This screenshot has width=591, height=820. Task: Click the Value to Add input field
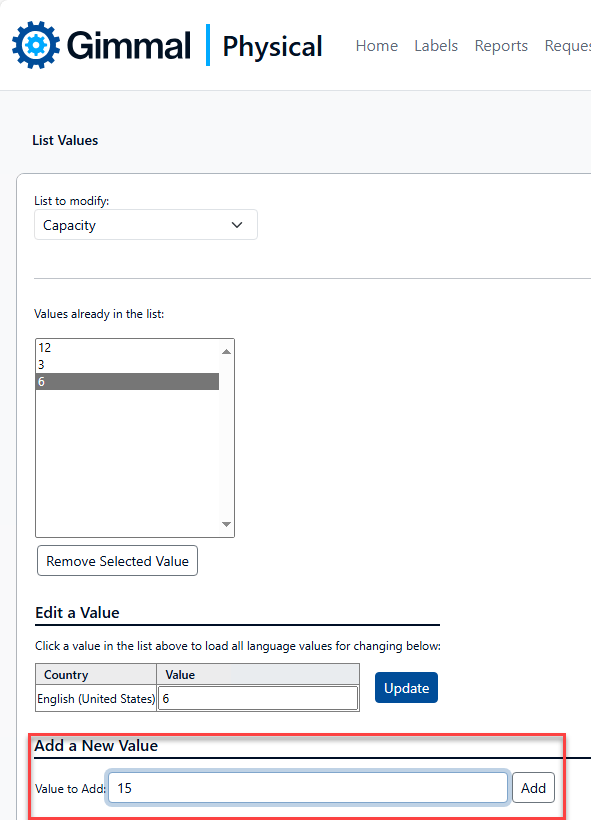coord(308,788)
